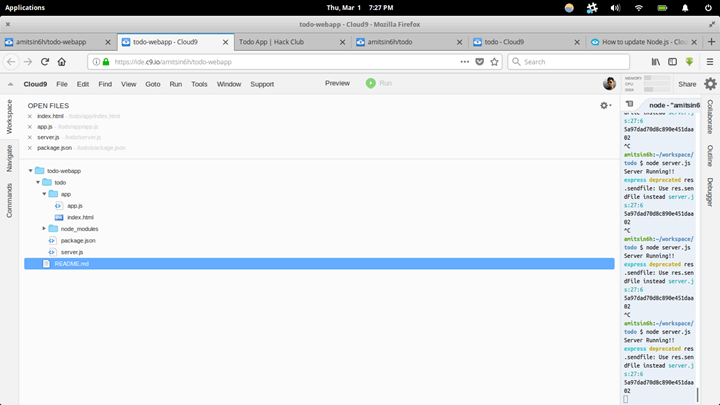Image resolution: width=720 pixels, height=405 pixels.
Task: Open the Applications menu
Action: tap(25, 8)
